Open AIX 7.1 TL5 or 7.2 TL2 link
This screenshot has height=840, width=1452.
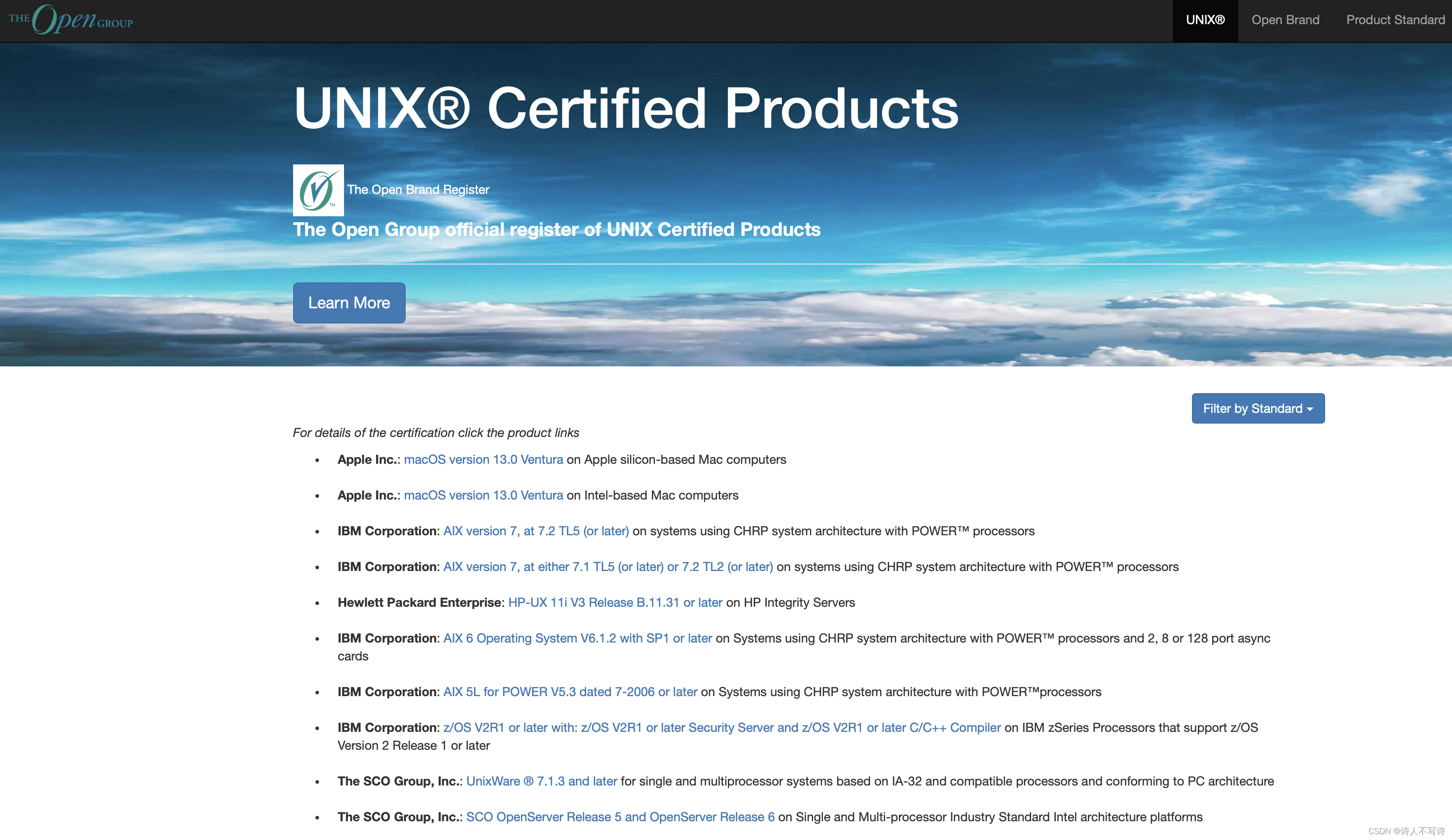pos(607,567)
